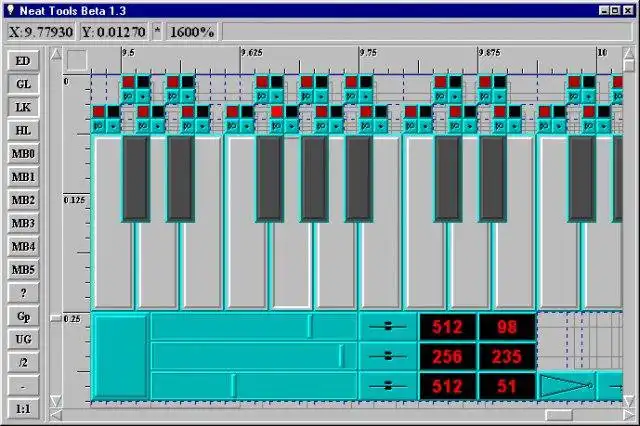Image resolution: width=640 pixels, height=426 pixels.
Task: Click the leftmost black piano key
Action: click(136, 179)
